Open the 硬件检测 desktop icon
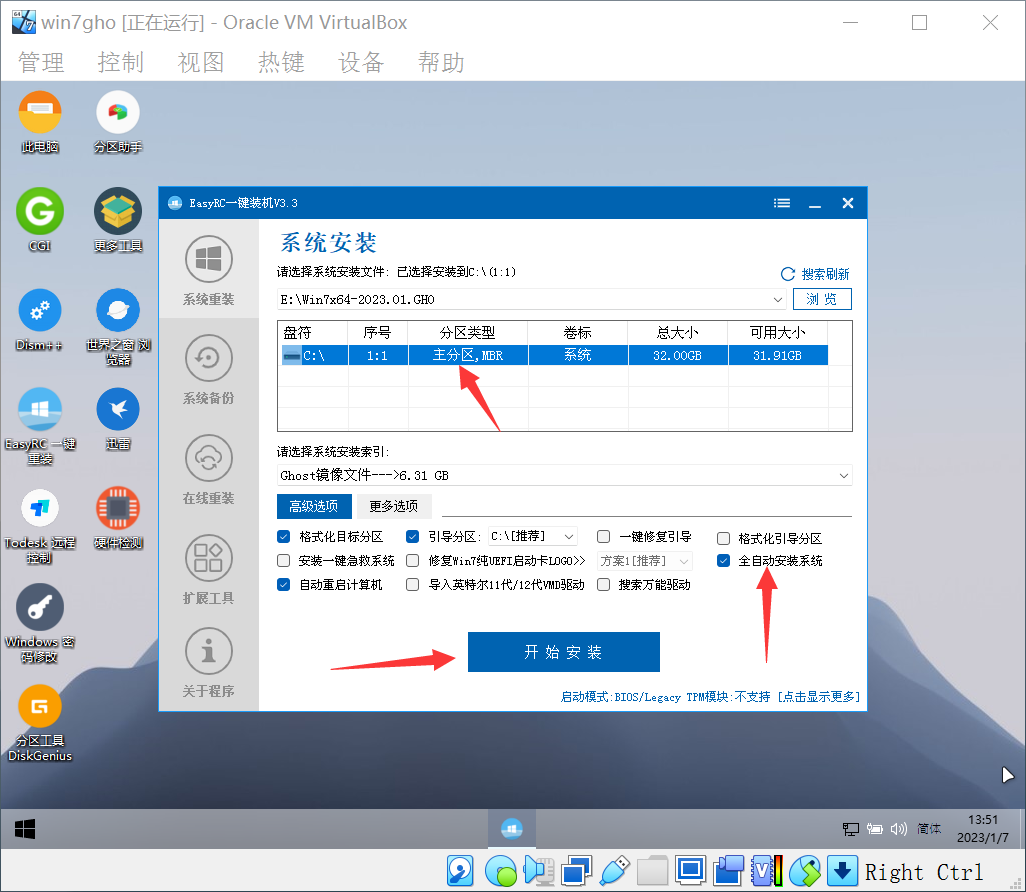The image size is (1026, 892). pyautogui.click(x=118, y=519)
